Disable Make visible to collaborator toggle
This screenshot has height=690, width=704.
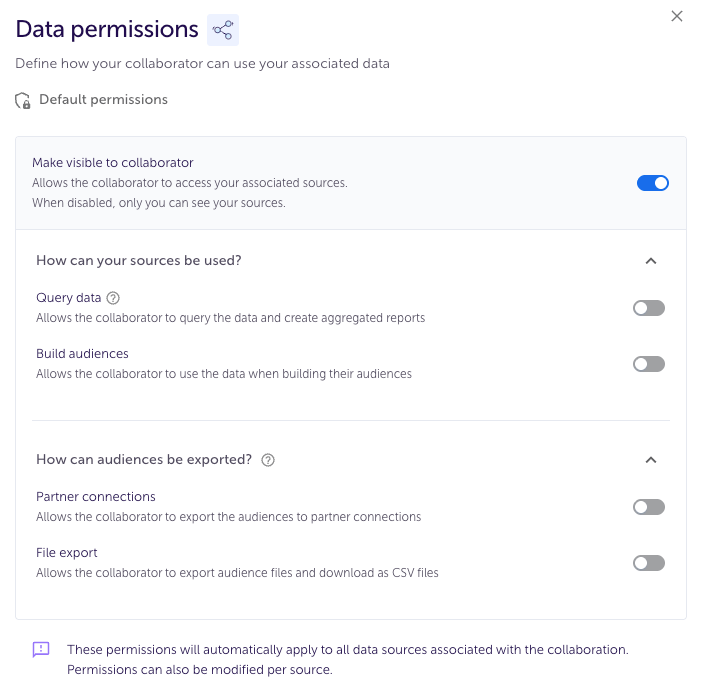pos(653,183)
